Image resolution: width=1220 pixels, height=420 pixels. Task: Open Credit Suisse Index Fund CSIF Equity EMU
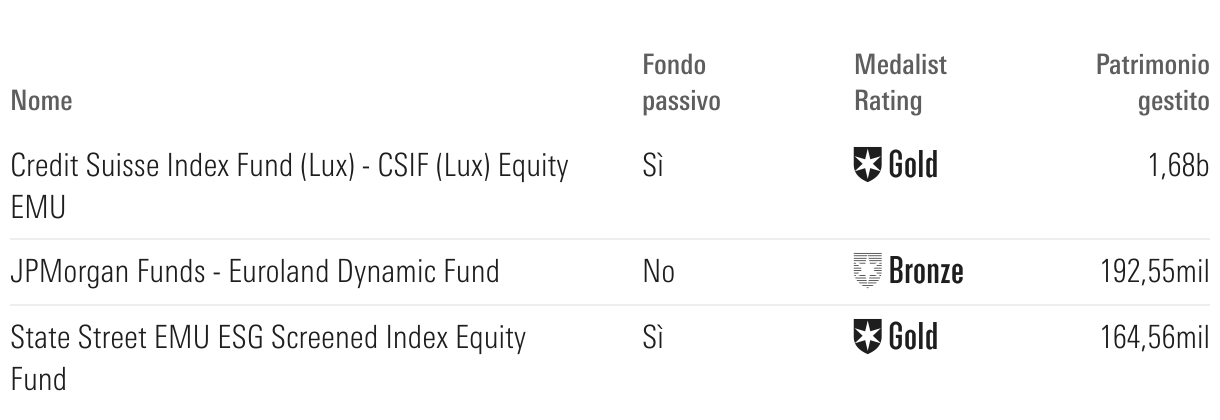pos(290,186)
